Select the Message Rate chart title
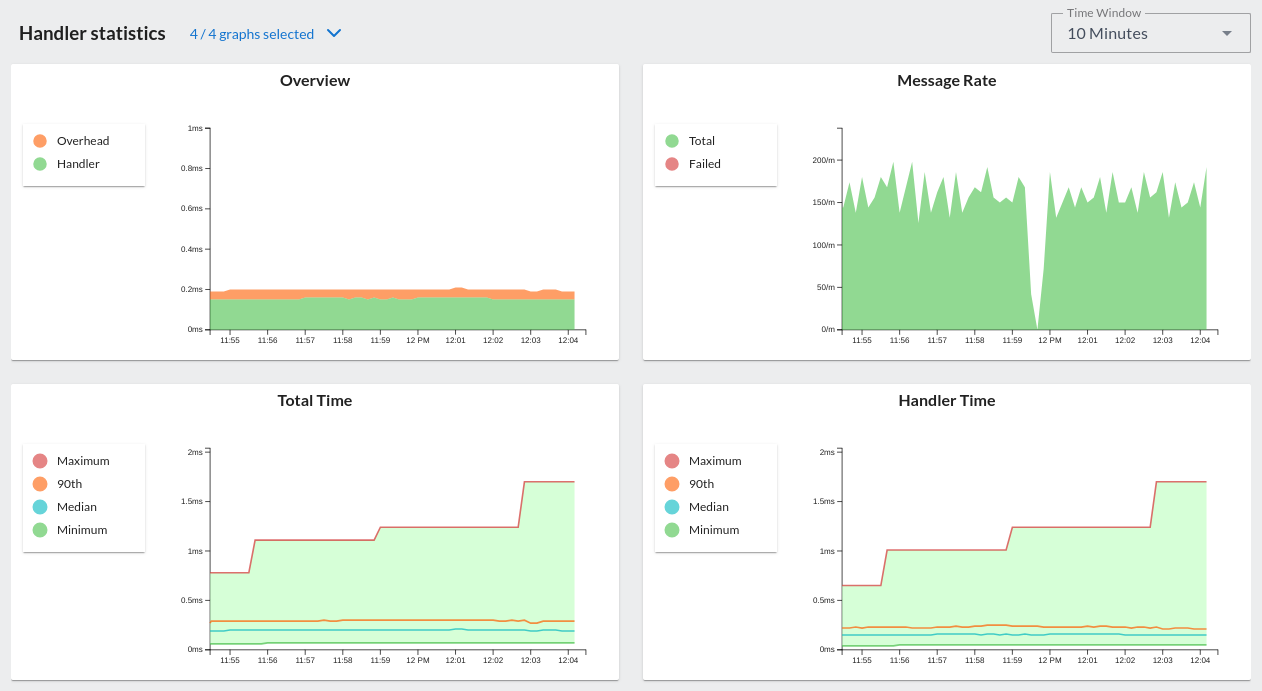Screen dimensions: 1262x691 [x=946, y=80]
